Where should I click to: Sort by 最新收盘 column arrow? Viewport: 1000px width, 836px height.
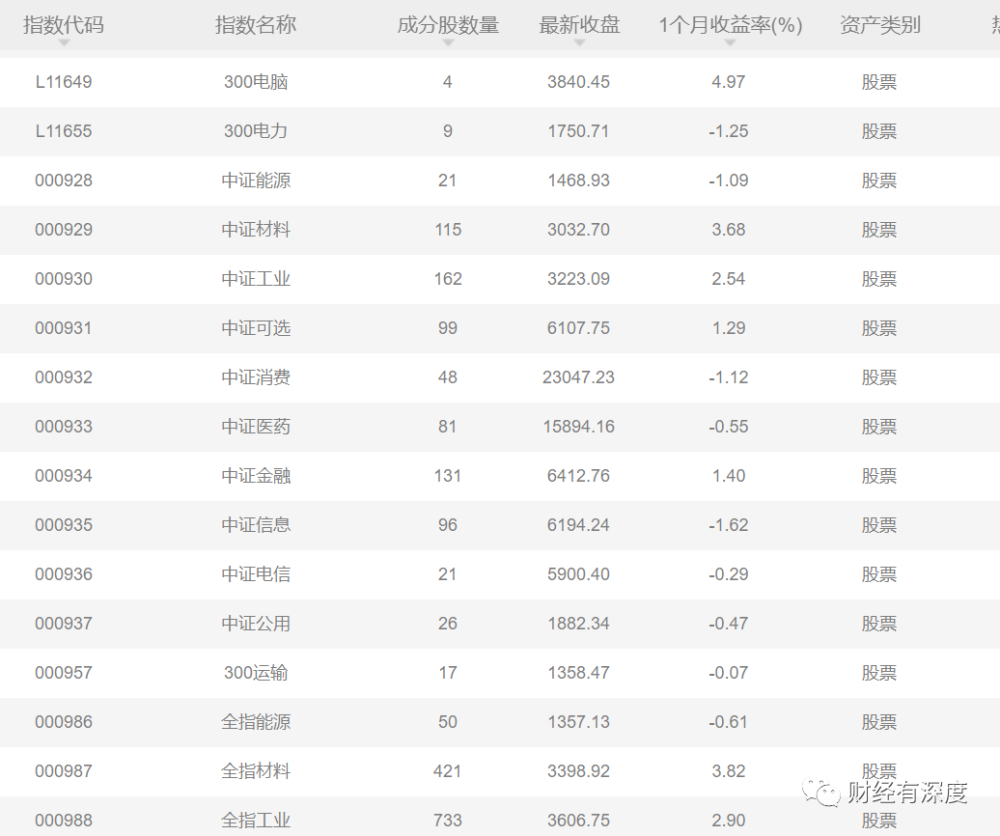click(579, 43)
